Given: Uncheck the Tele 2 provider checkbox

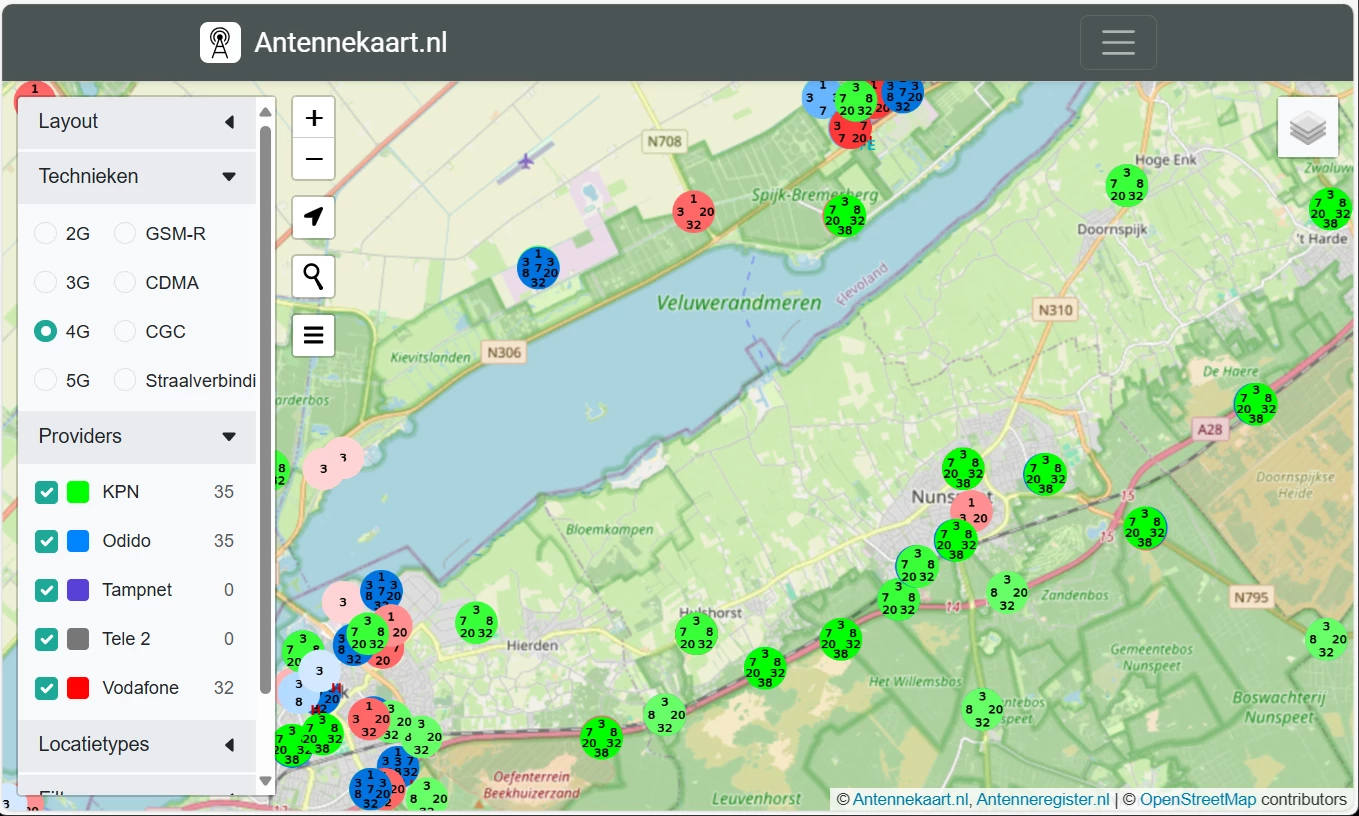Looking at the screenshot, I should 46,639.
